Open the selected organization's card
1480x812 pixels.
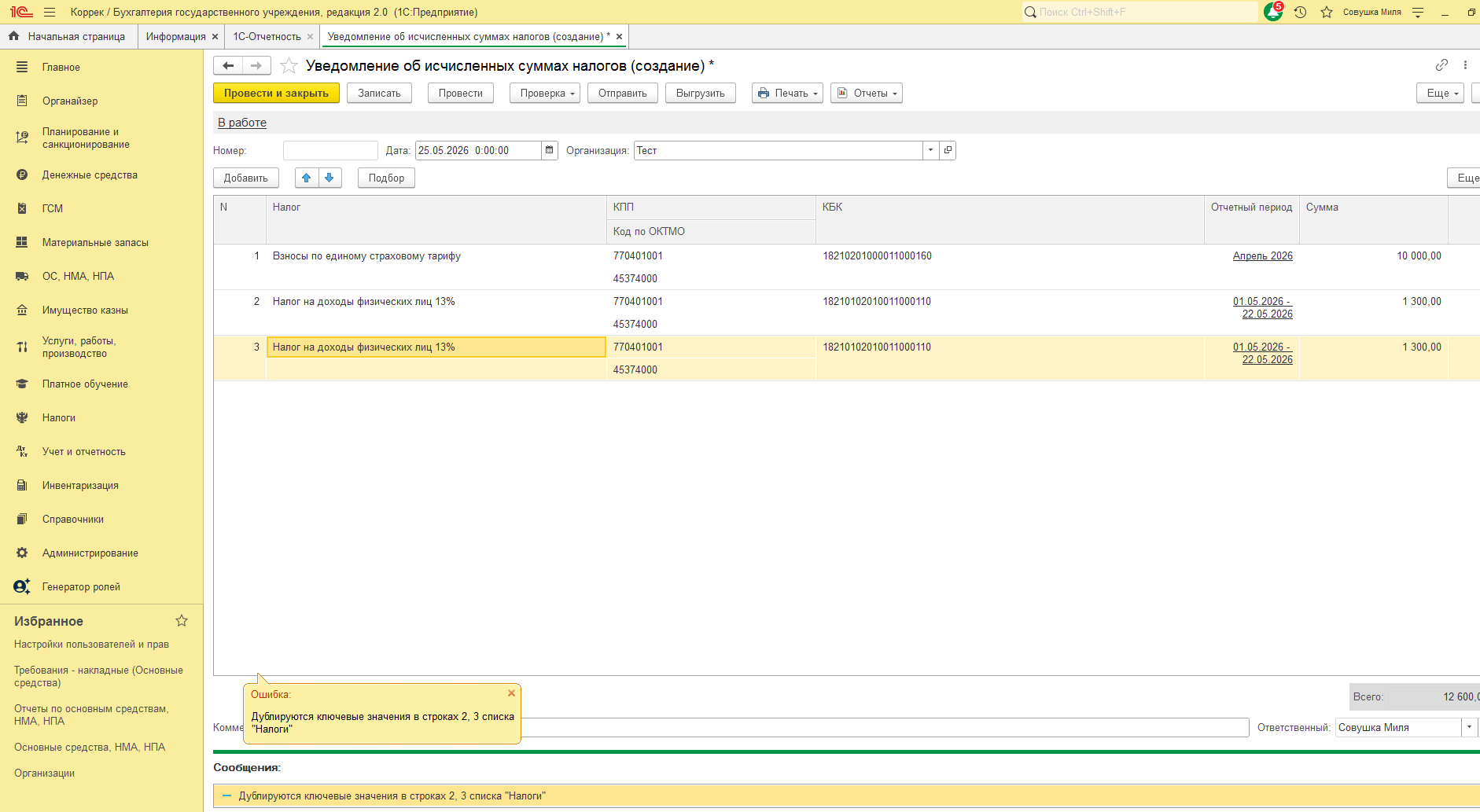948,150
